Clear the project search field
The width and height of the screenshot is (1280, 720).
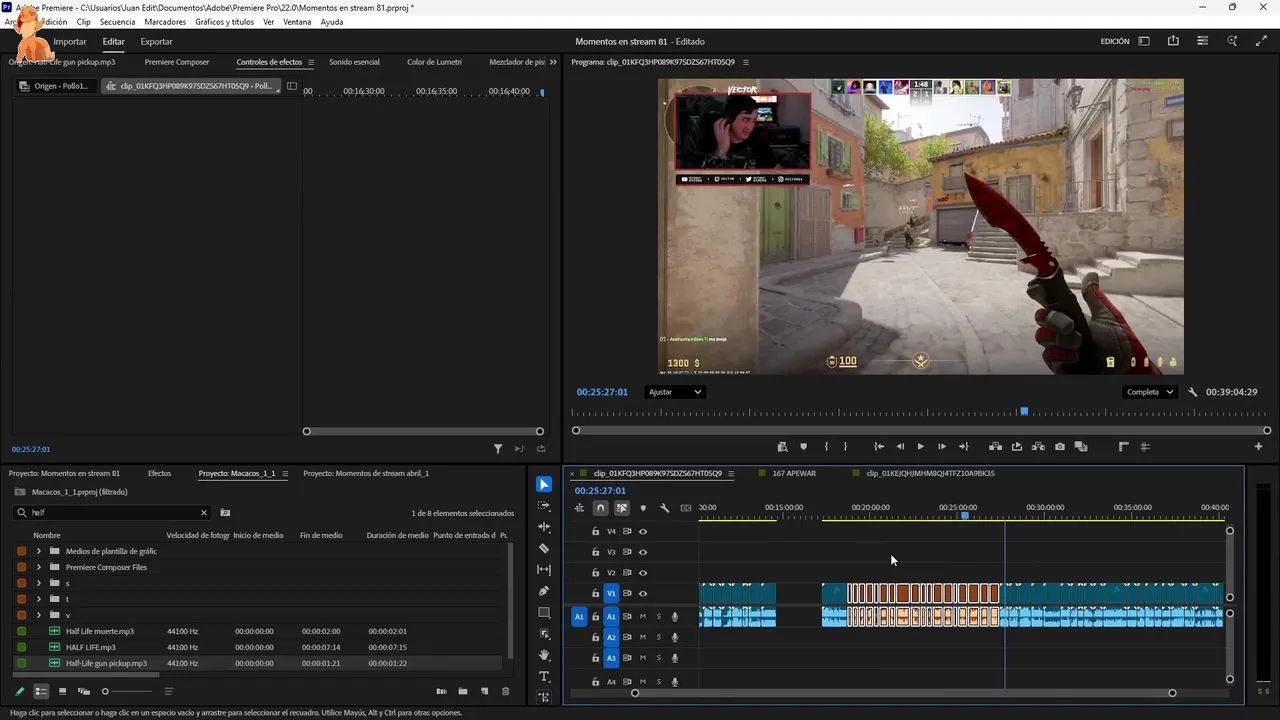(204, 513)
